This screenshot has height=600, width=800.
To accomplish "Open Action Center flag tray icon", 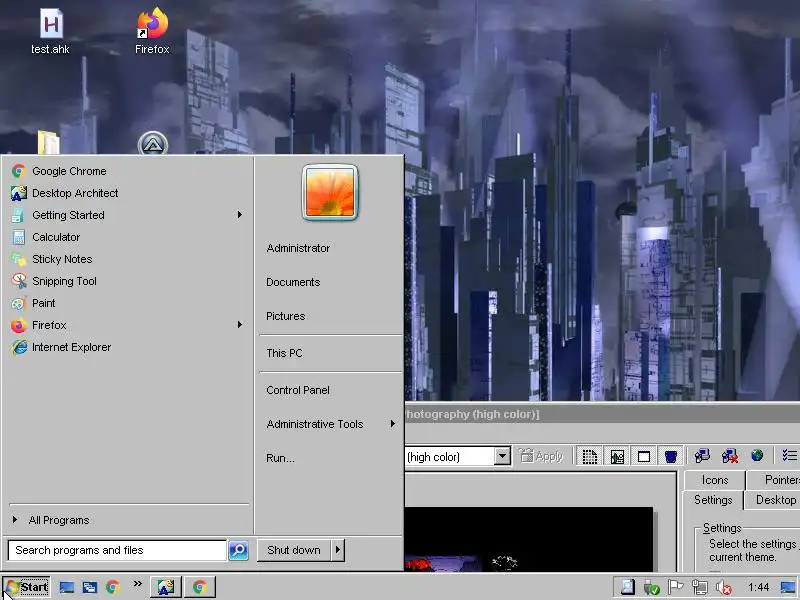I will point(675,587).
